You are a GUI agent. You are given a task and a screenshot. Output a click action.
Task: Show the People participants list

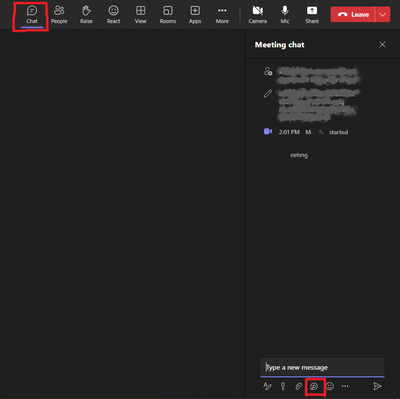point(59,15)
